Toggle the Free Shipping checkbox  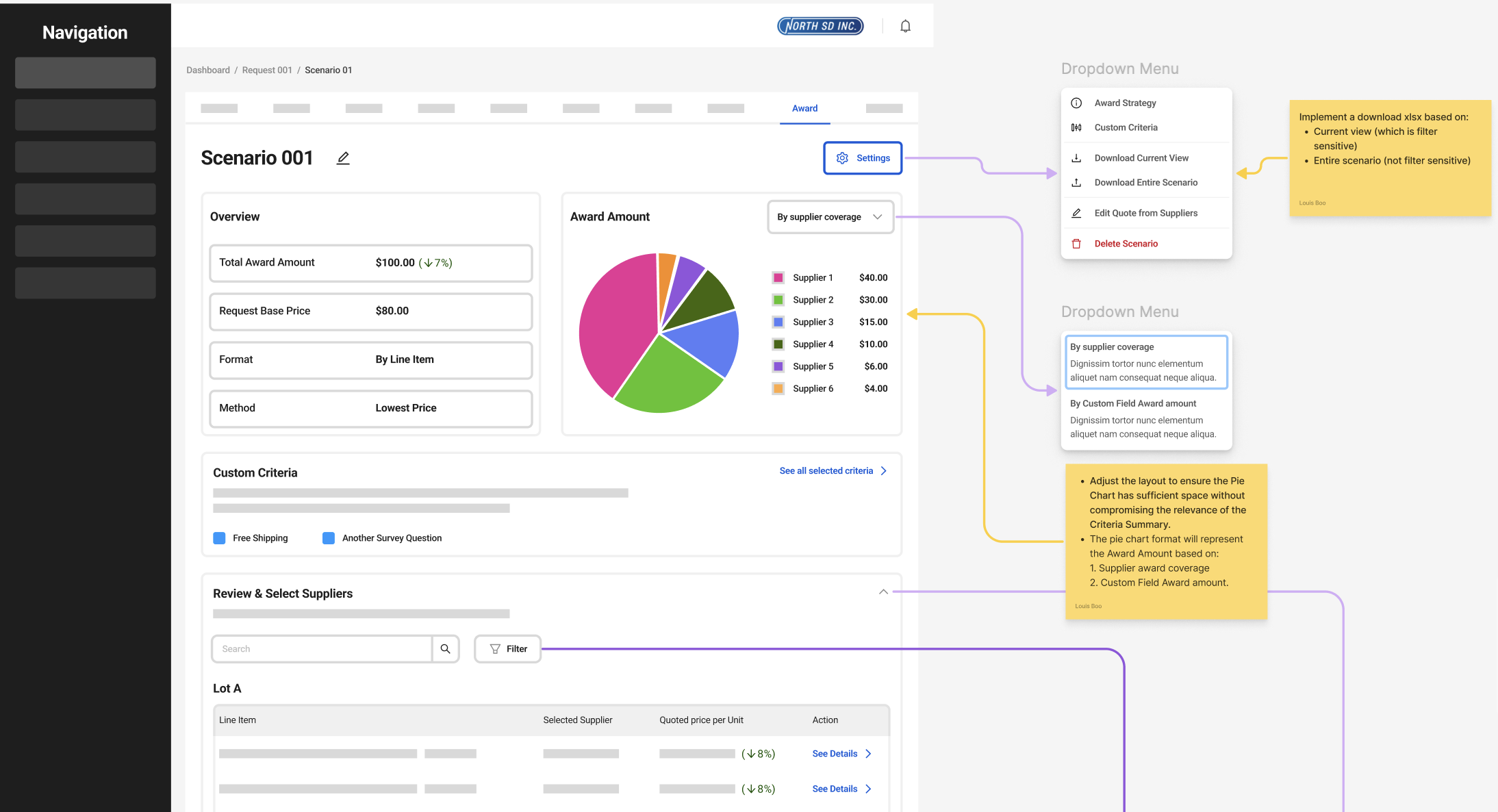219,538
